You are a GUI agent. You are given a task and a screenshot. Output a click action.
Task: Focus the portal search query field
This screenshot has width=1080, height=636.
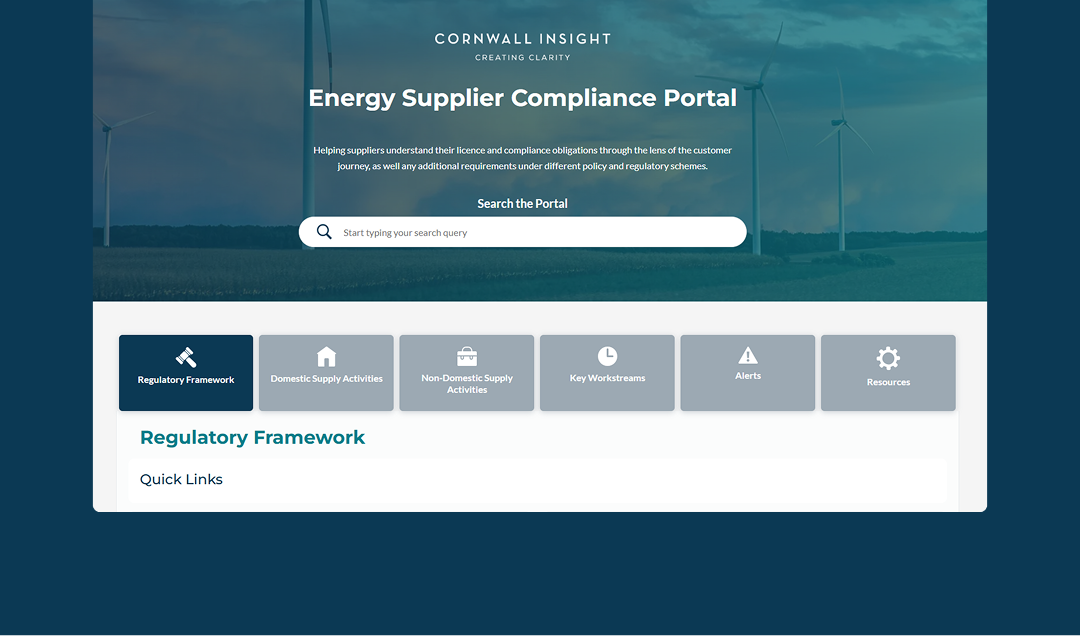pos(523,232)
